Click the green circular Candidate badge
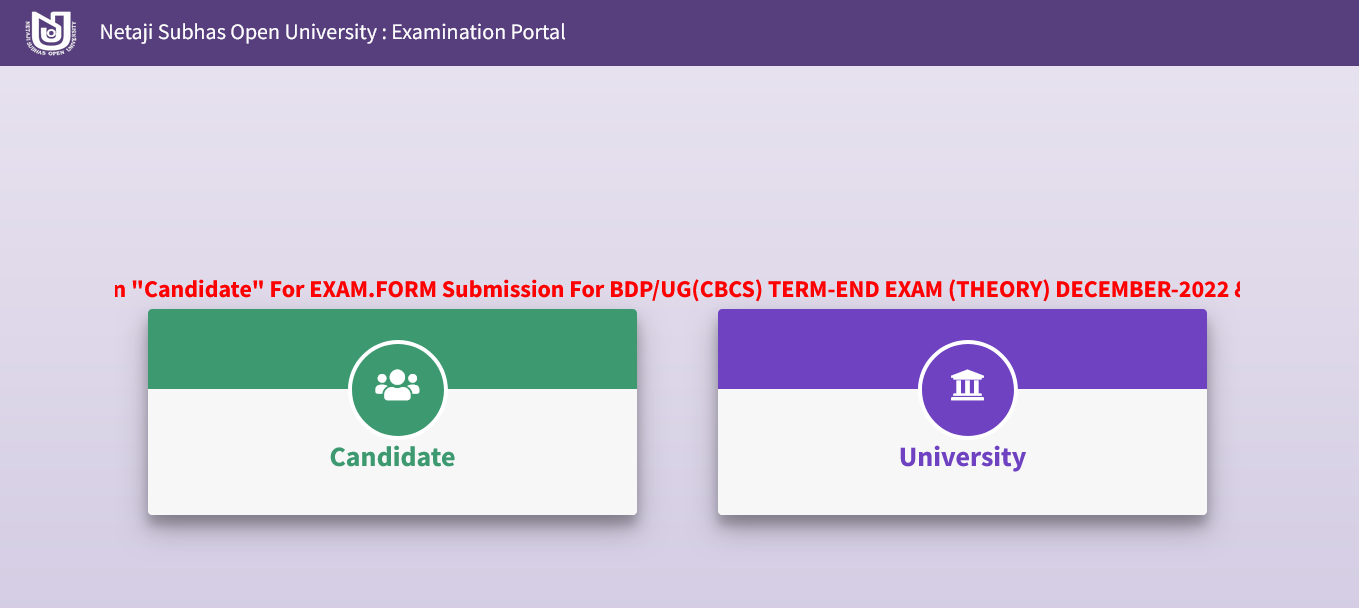 click(x=396, y=390)
